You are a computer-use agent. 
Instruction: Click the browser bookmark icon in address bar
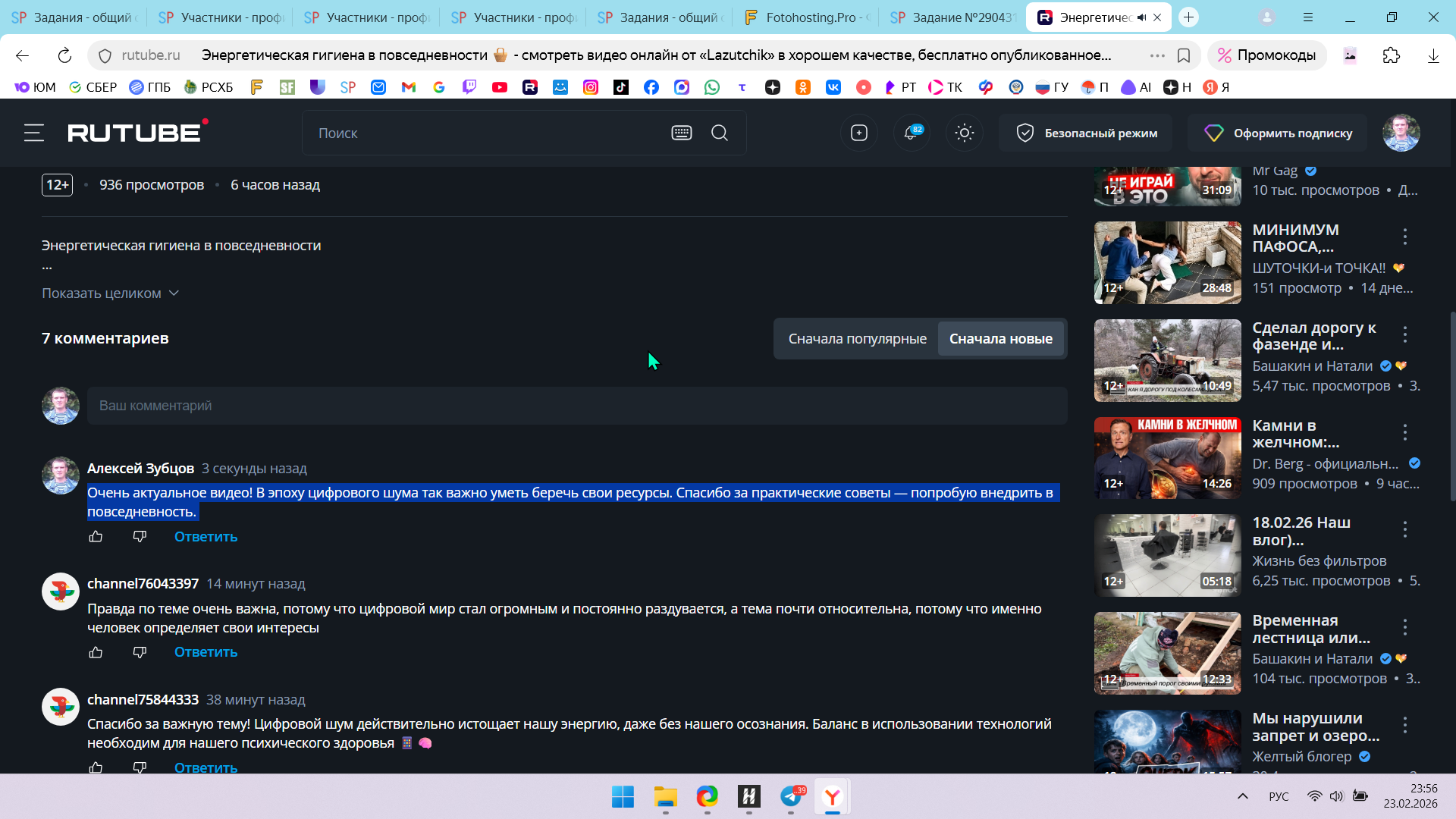tap(1184, 55)
